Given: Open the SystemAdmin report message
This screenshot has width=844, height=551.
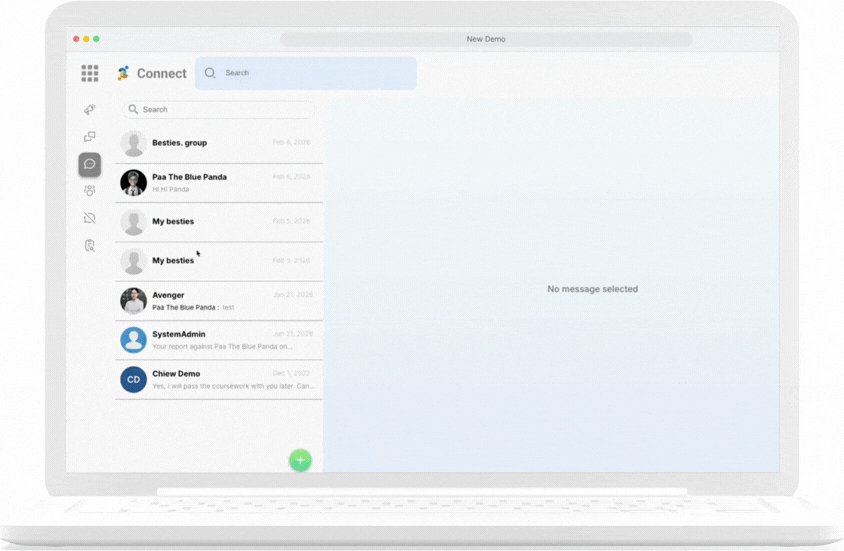Looking at the screenshot, I should pyautogui.click(x=219, y=340).
